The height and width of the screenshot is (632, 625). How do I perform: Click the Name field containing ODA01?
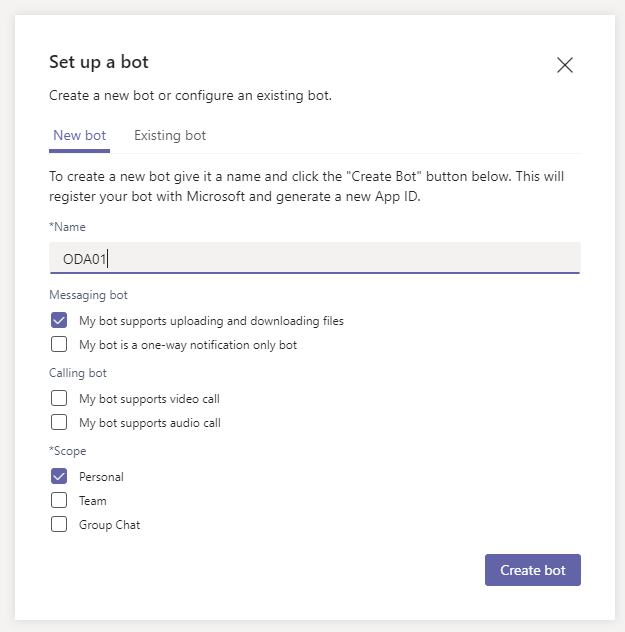(314, 258)
